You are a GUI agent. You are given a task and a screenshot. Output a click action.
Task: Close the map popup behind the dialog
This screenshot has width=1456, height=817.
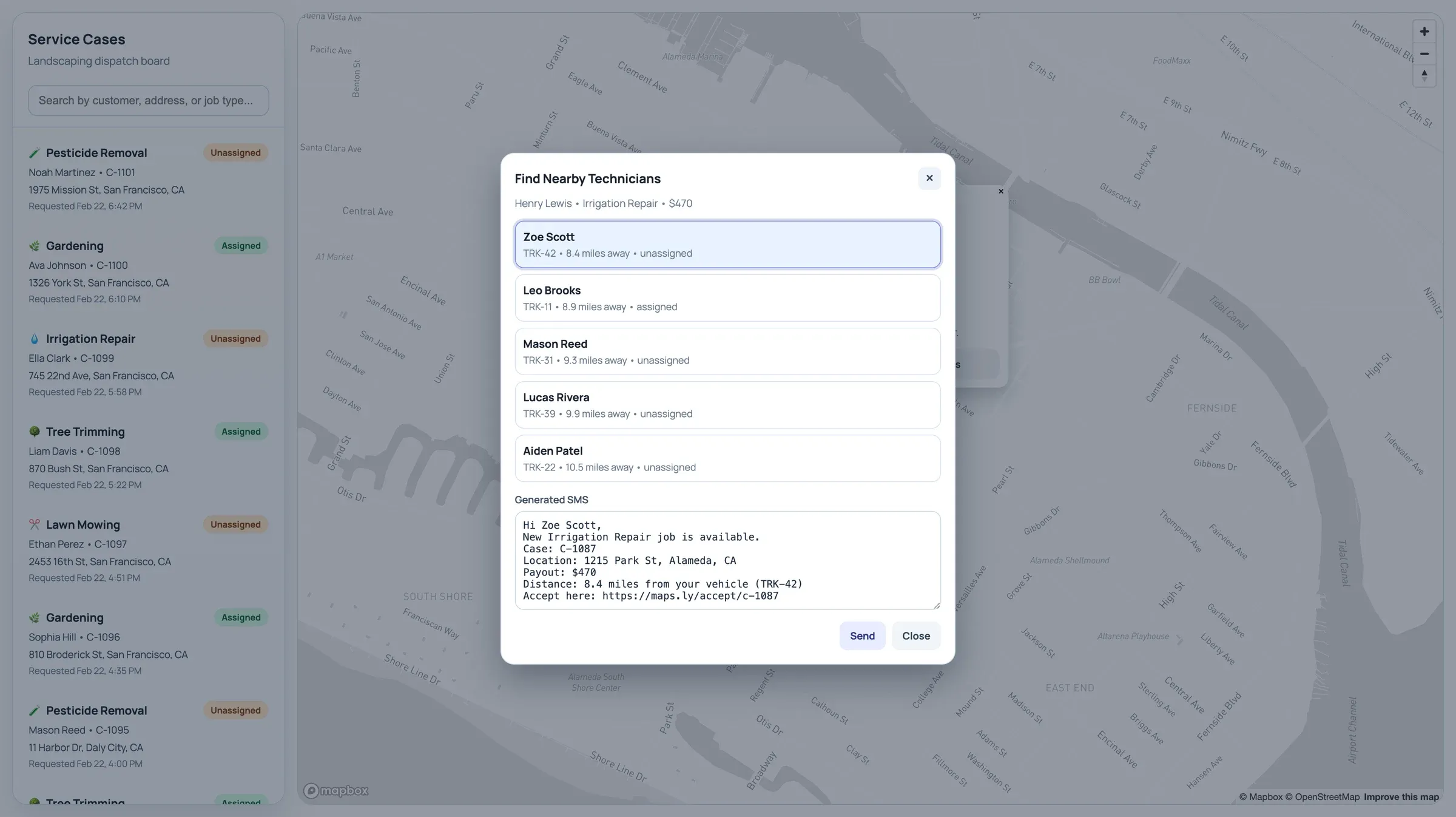1000,192
